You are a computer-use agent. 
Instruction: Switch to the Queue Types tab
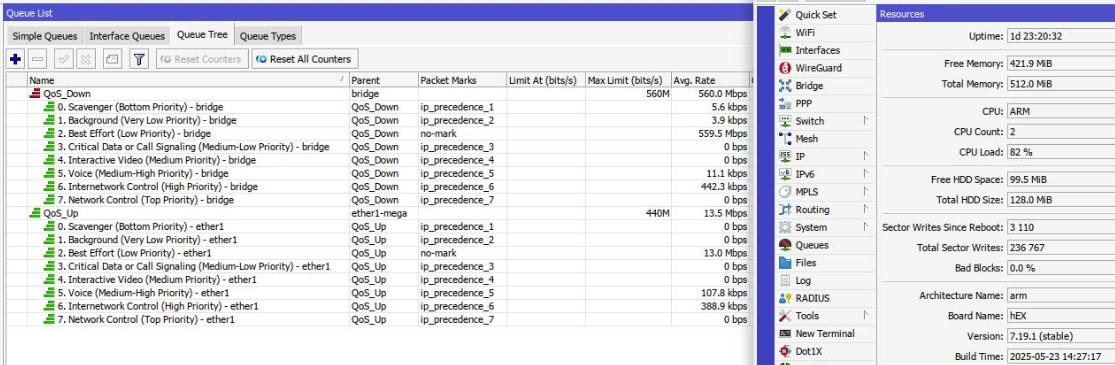coord(267,36)
